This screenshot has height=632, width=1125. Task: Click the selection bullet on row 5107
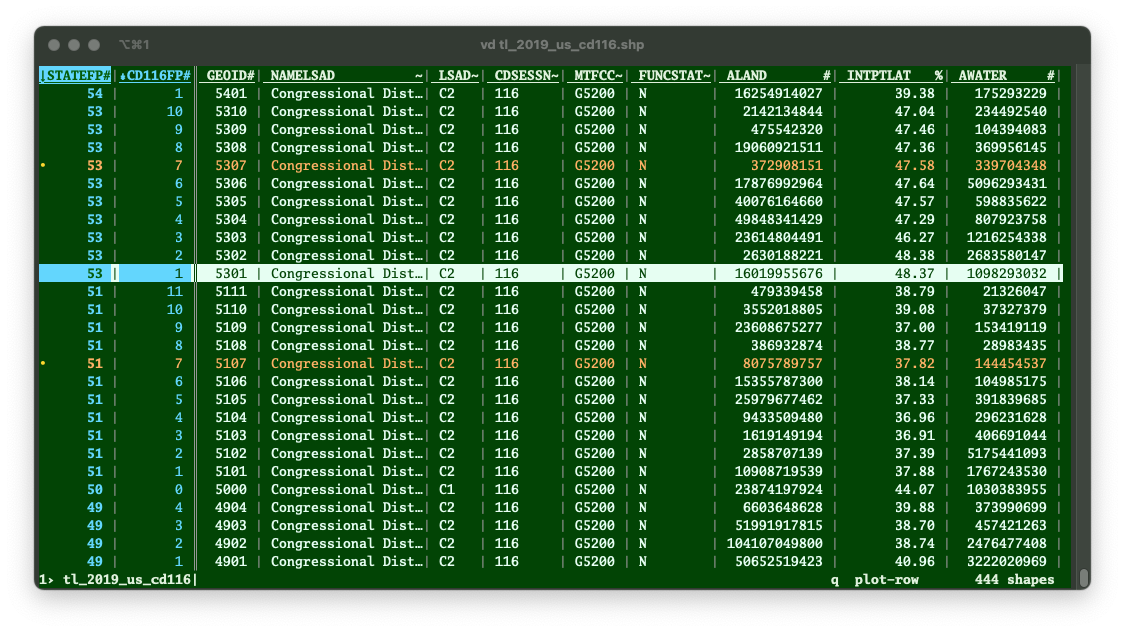pyautogui.click(x=43, y=363)
